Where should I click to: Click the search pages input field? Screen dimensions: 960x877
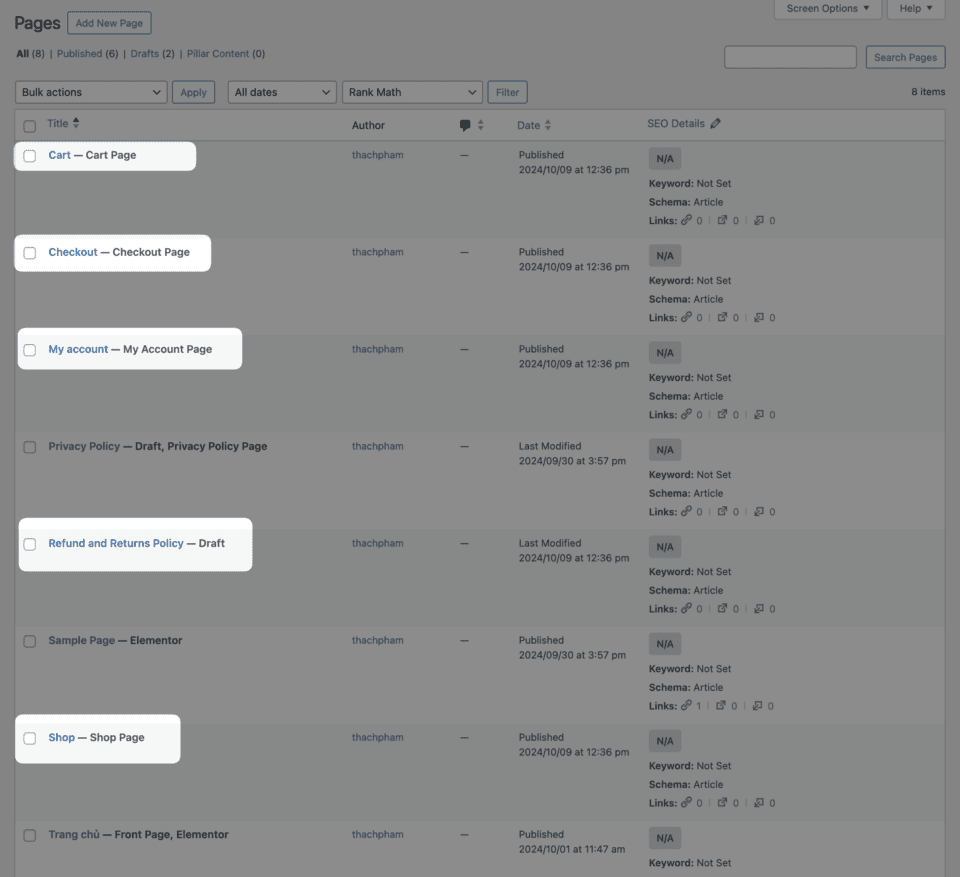pos(790,57)
